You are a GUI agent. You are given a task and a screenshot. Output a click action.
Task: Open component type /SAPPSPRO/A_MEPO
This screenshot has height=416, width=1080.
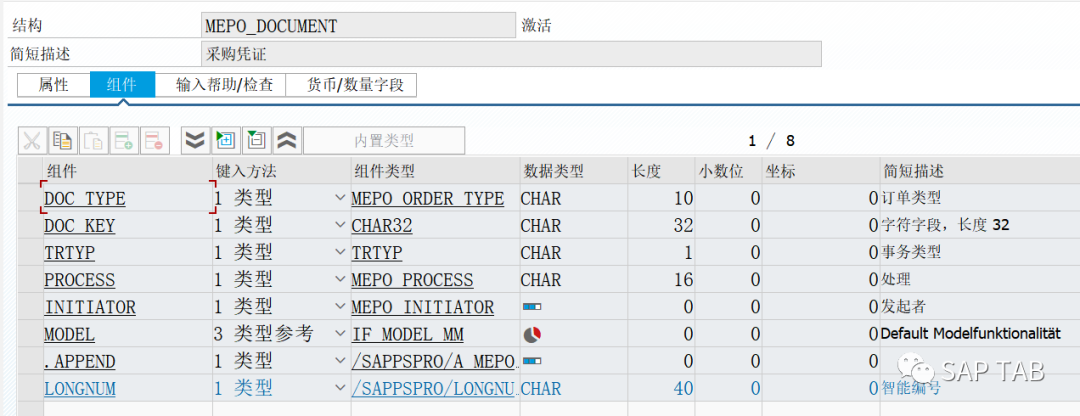(434, 361)
